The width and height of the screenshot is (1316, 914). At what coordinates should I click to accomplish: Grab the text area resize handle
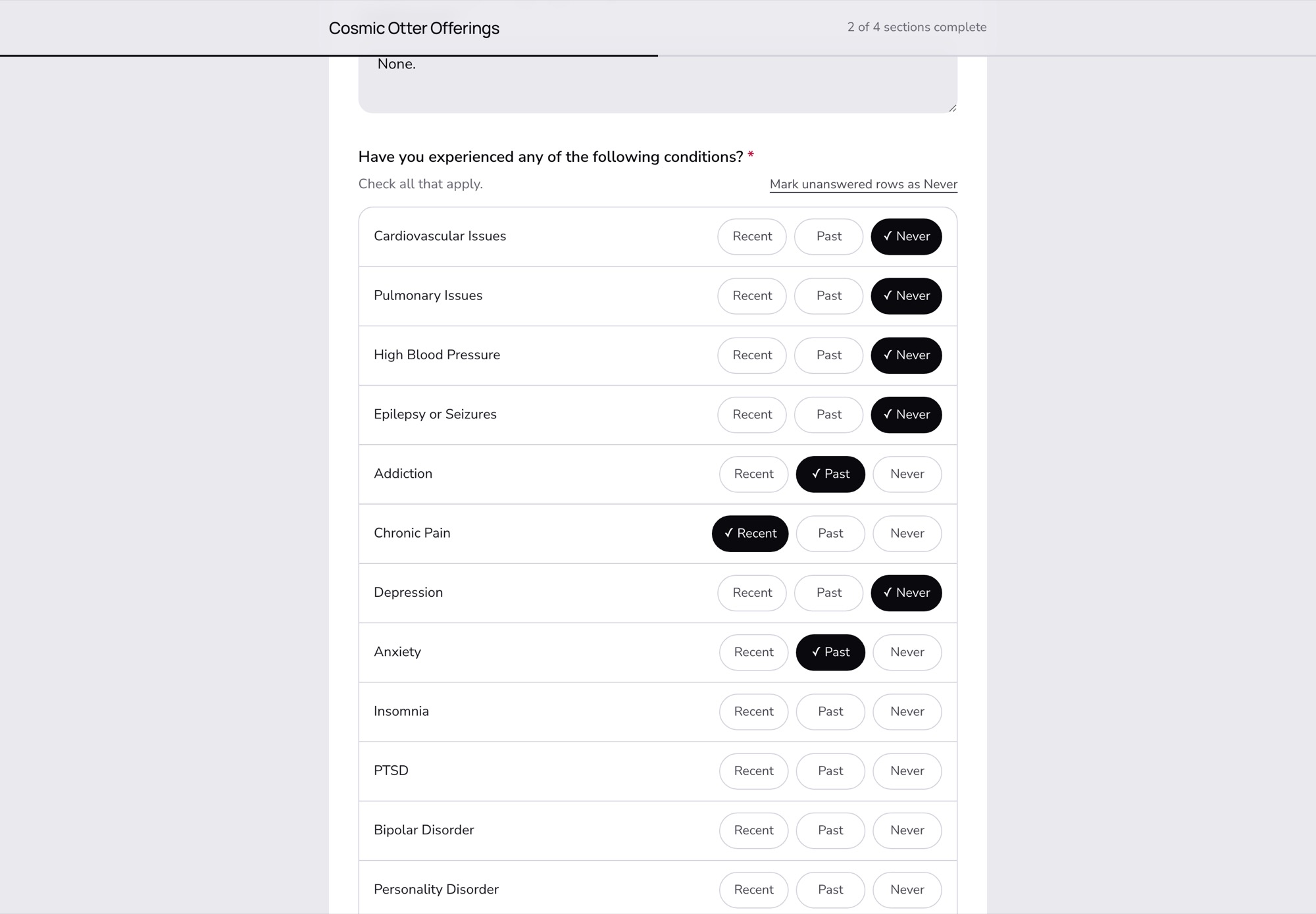pos(952,108)
